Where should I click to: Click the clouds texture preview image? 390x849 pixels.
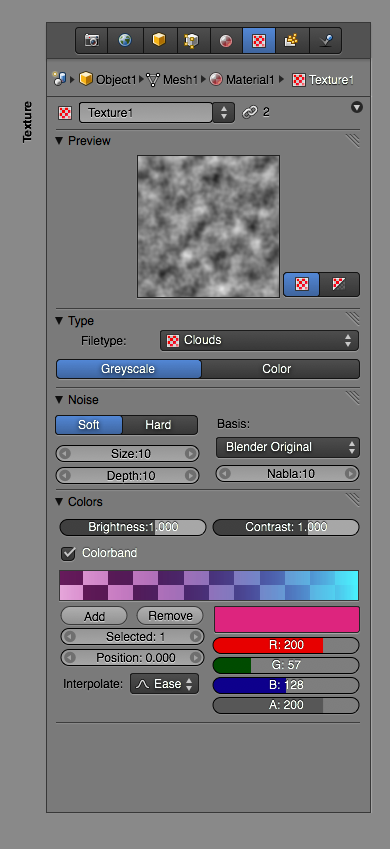tap(209, 226)
